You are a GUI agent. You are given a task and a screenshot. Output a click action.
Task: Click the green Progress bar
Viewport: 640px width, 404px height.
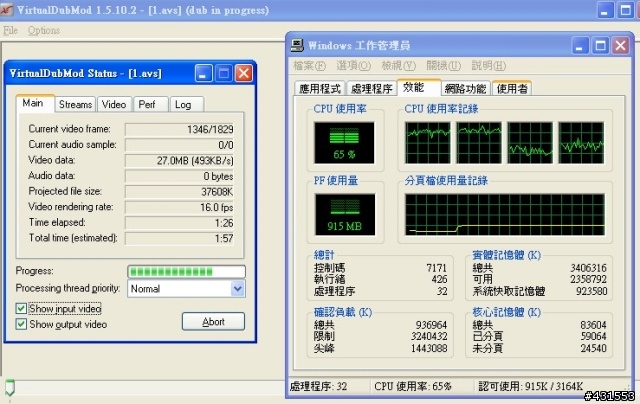point(187,272)
